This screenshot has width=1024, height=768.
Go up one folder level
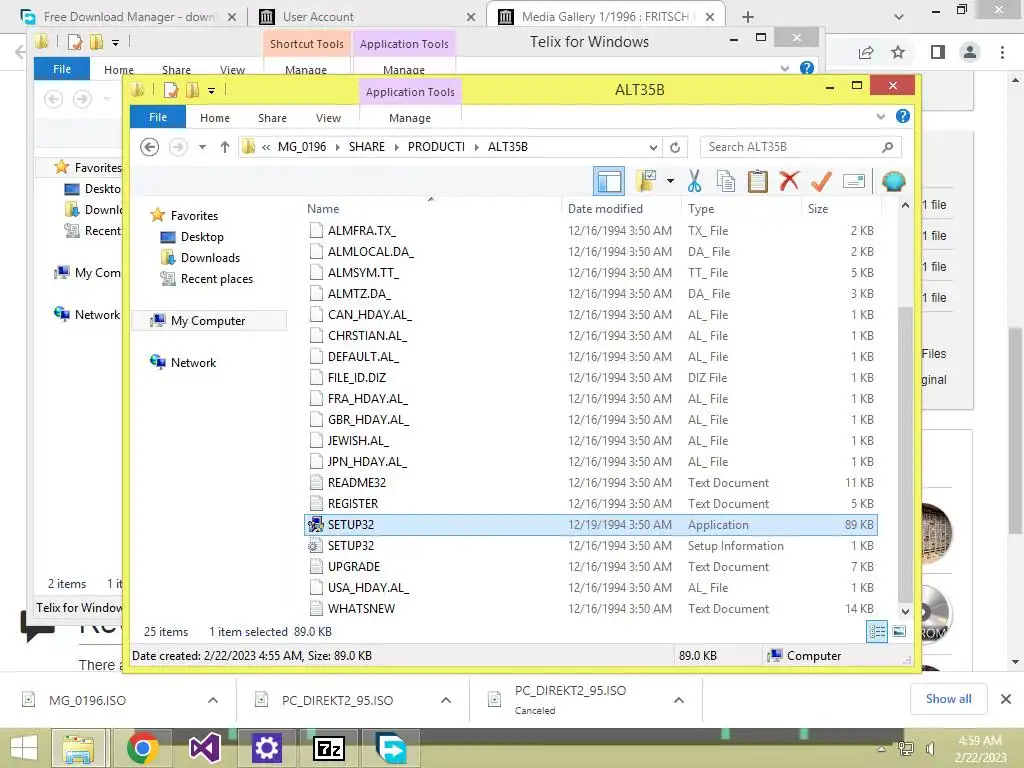point(225,147)
